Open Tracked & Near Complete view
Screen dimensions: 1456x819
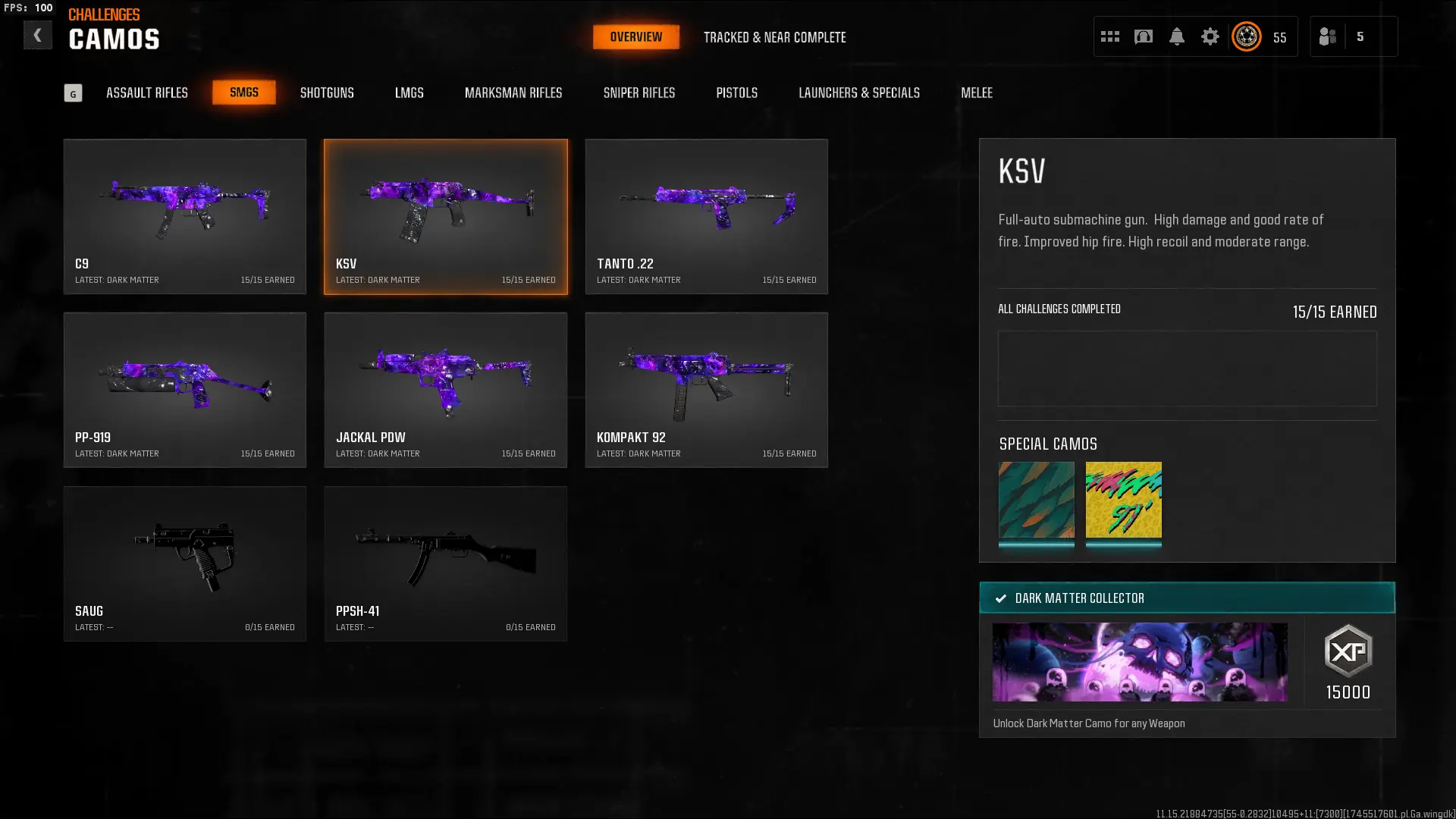[775, 37]
